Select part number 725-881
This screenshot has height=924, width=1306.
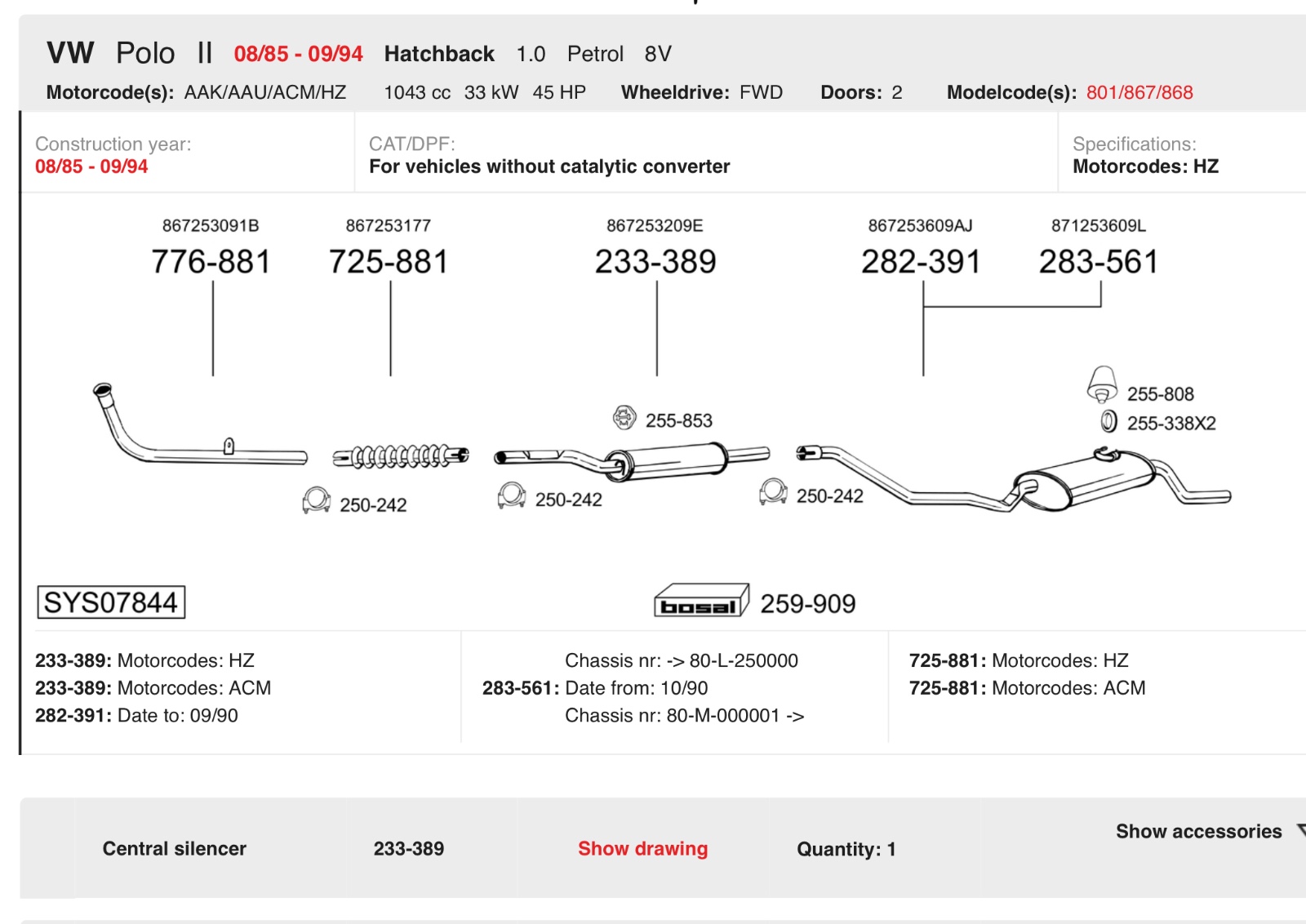[389, 262]
